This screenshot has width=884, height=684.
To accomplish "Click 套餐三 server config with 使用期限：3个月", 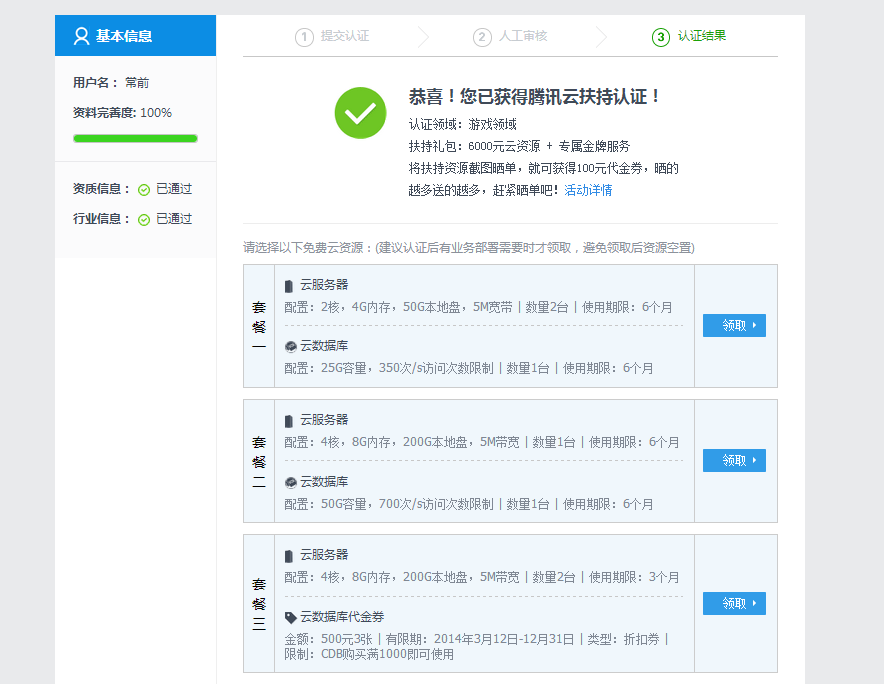I will coord(481,577).
